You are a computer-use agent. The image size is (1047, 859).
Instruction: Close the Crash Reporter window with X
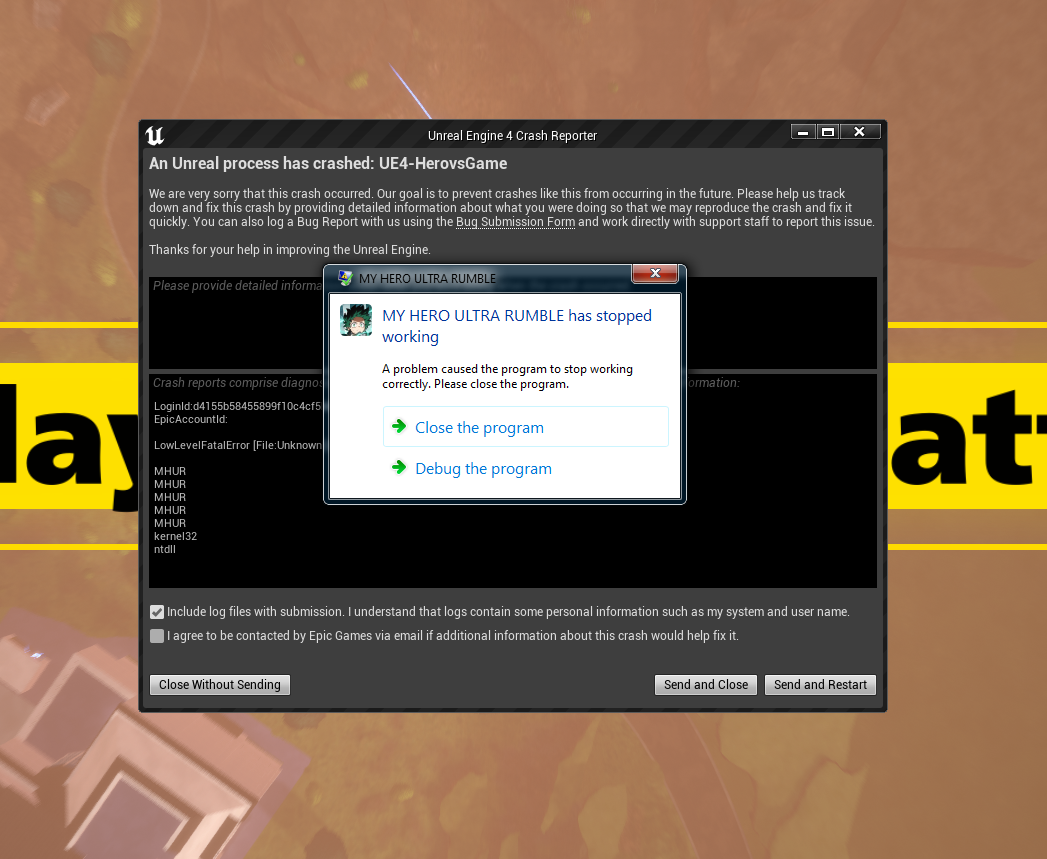click(859, 132)
